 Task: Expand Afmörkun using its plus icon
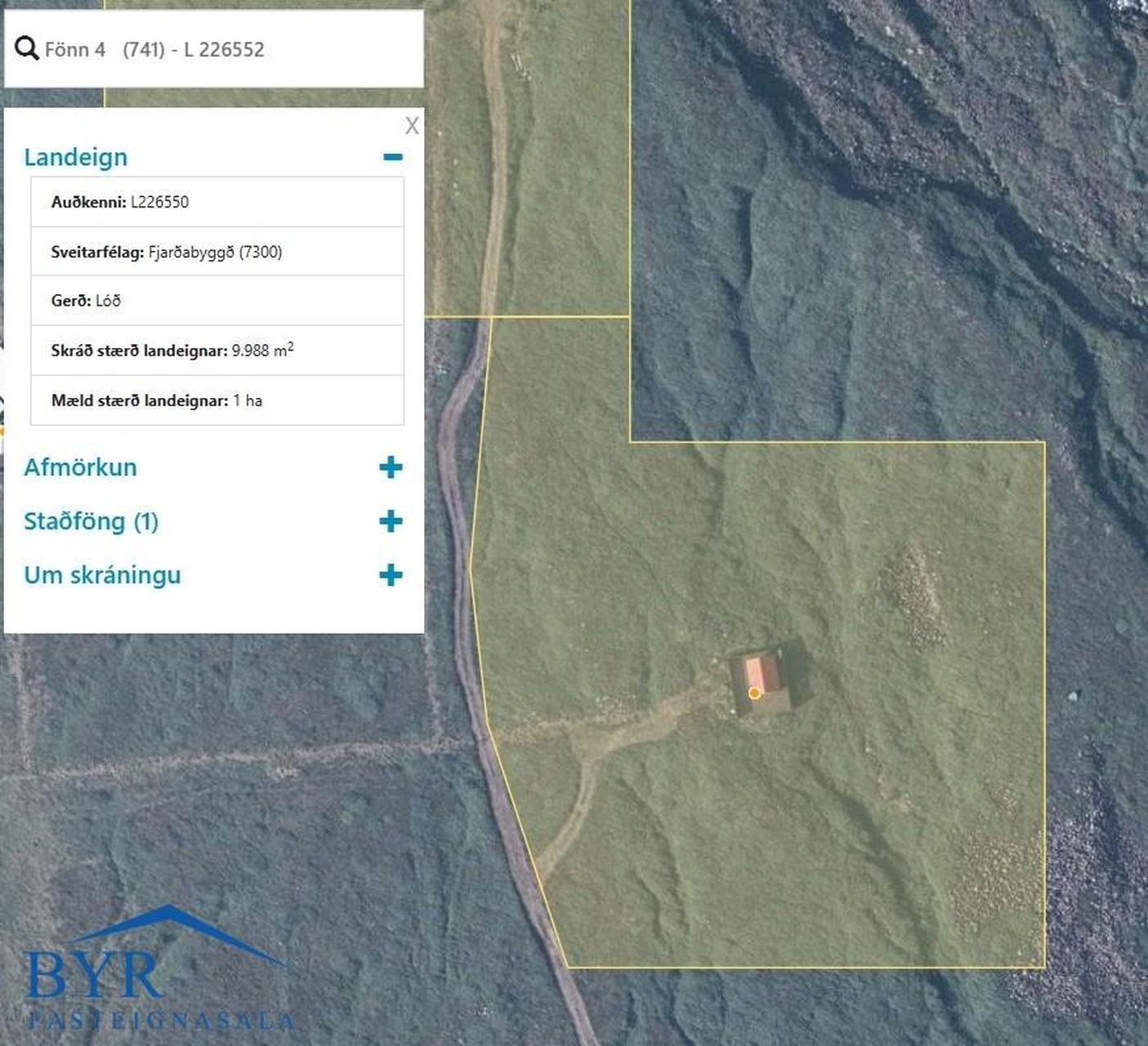(391, 467)
